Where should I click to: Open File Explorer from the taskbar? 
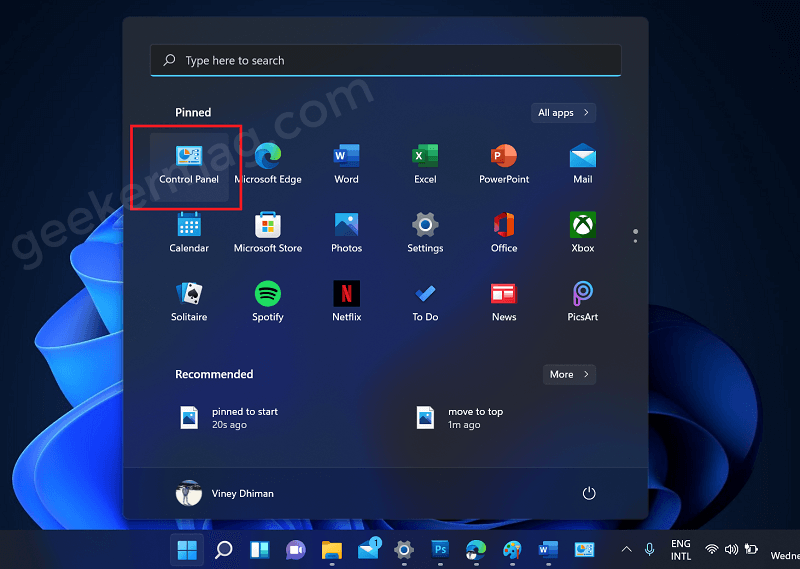332,550
